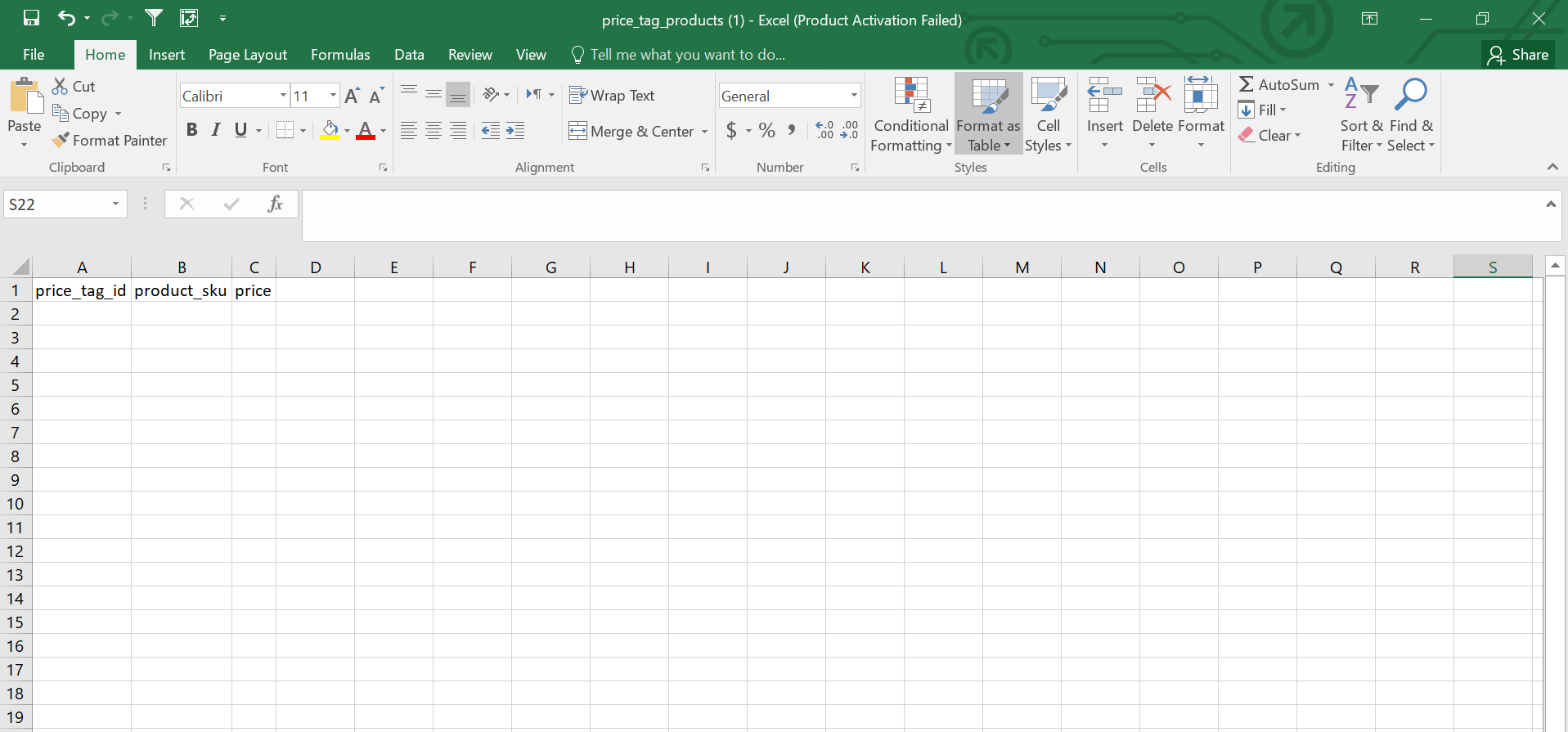Click the Paste clipboard icon
The image size is (1568, 732).
pyautogui.click(x=25, y=97)
